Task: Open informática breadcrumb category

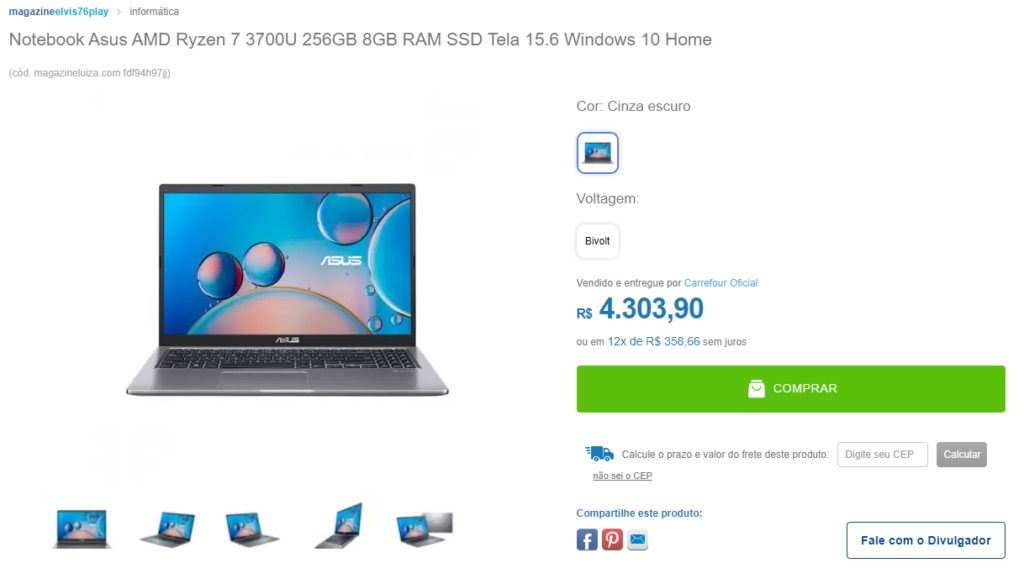Action: 154,12
